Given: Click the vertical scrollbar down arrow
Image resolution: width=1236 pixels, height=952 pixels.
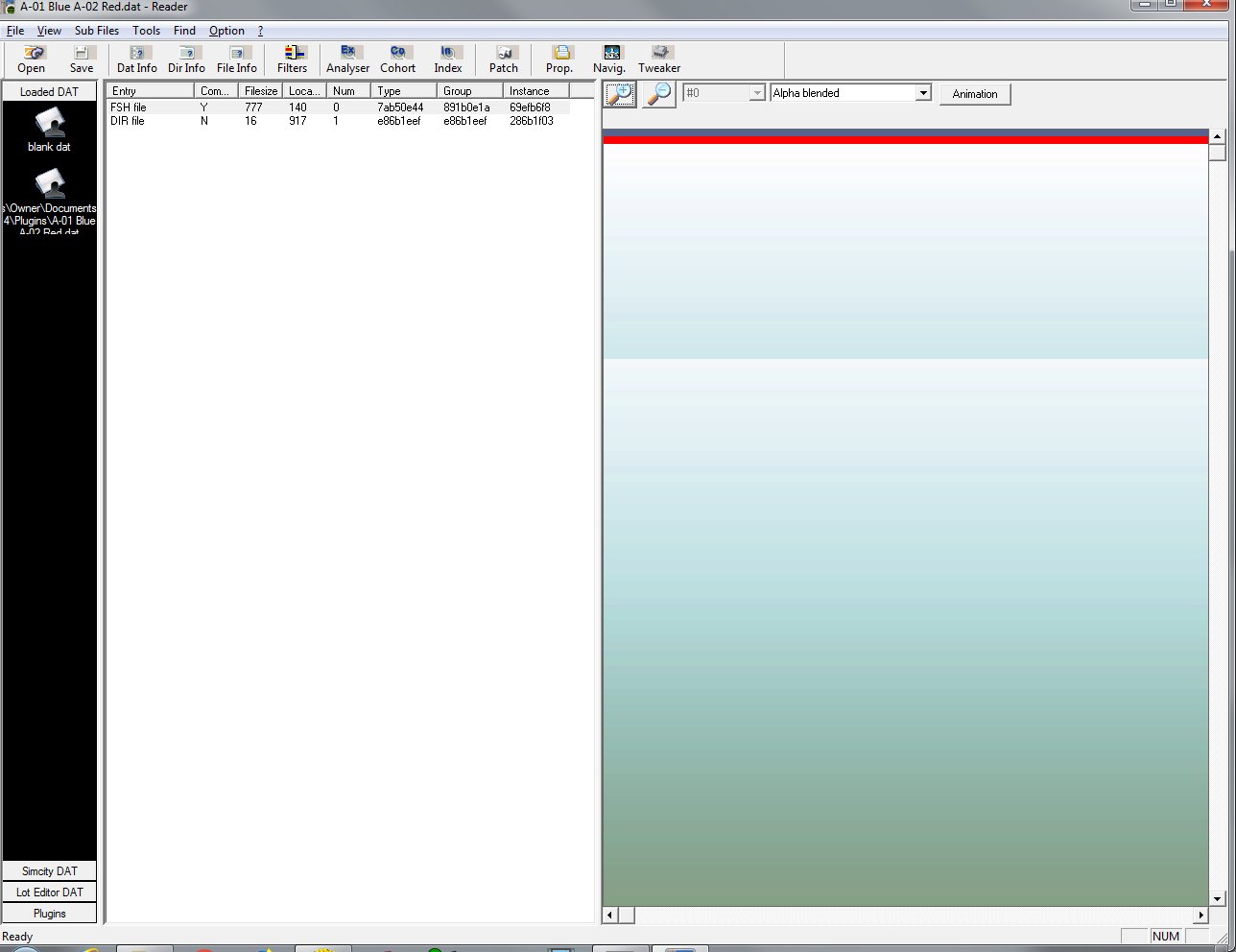Looking at the screenshot, I should coord(1218,899).
